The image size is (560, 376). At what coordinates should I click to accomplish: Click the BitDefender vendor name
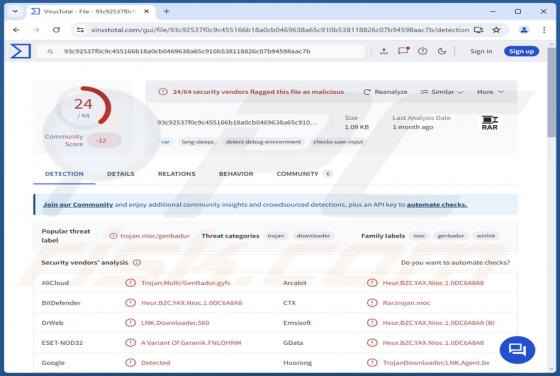pyautogui.click(x=61, y=303)
